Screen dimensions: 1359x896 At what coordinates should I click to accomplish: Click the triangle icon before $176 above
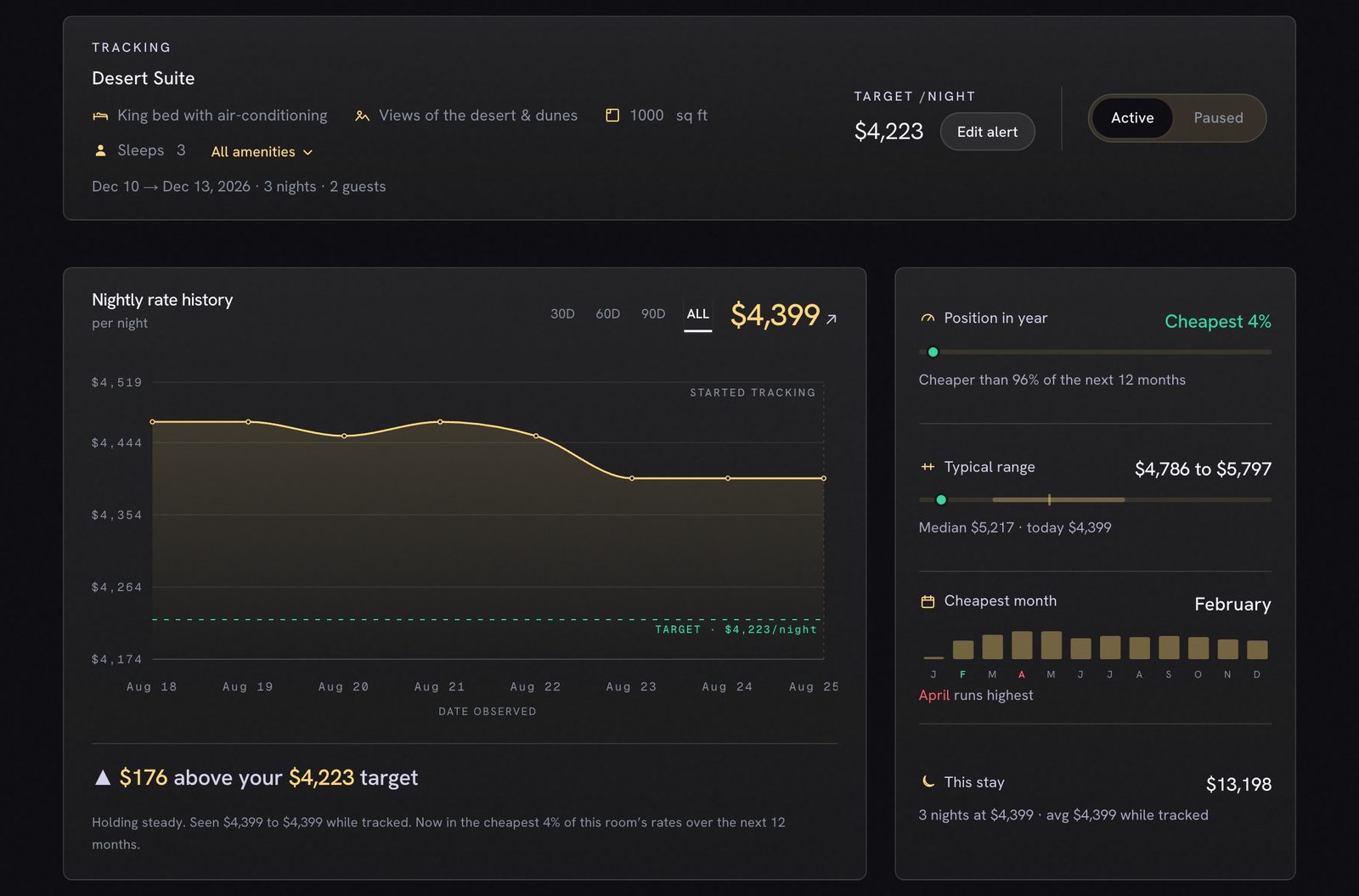coord(103,777)
